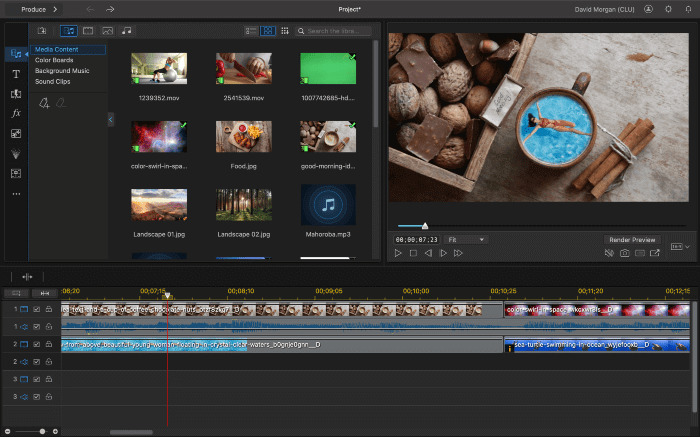Toggle the lock on video track 3
The image size is (700, 438).
50,380
